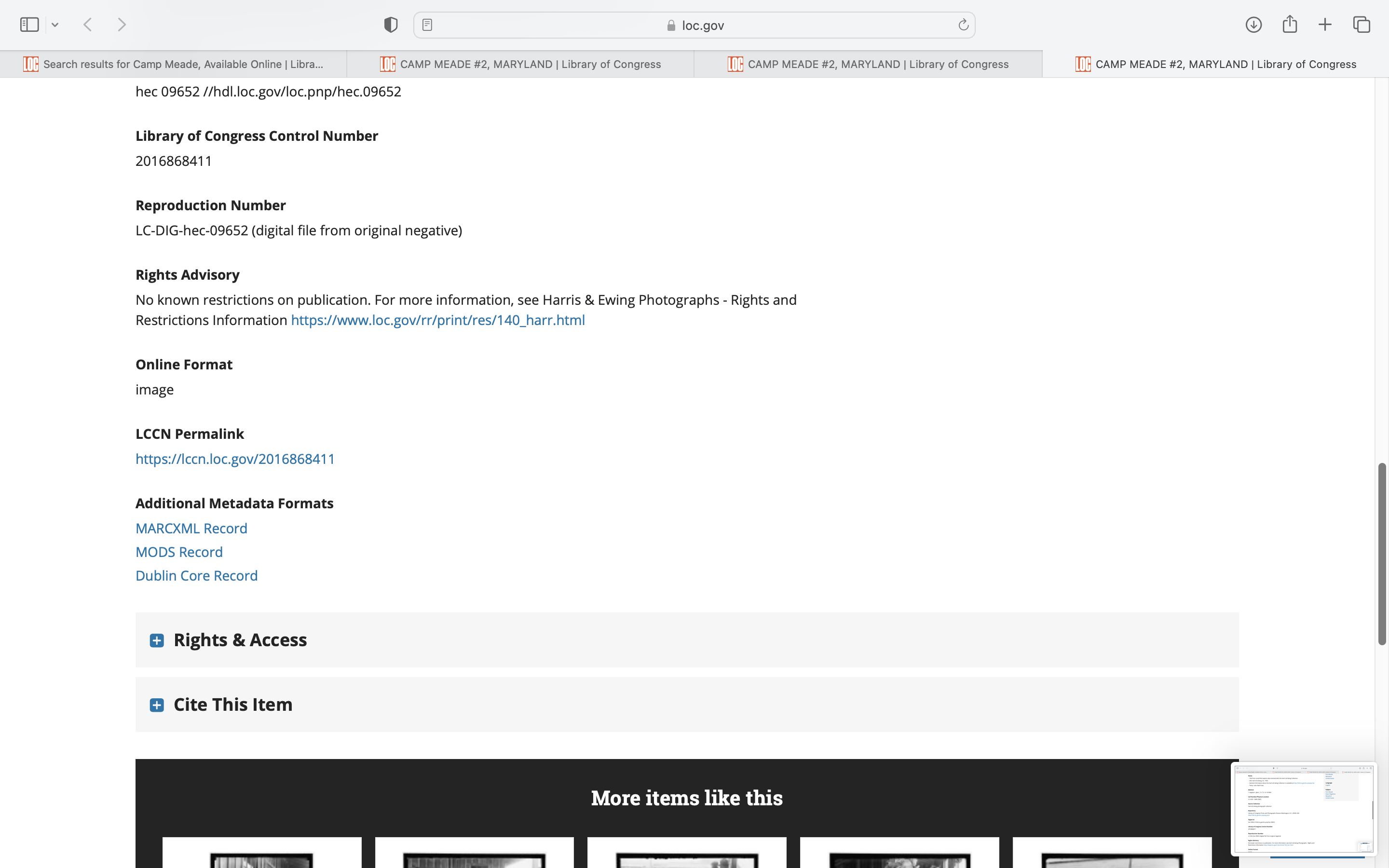
Task: Show the tab overview icon
Action: (x=1362, y=25)
